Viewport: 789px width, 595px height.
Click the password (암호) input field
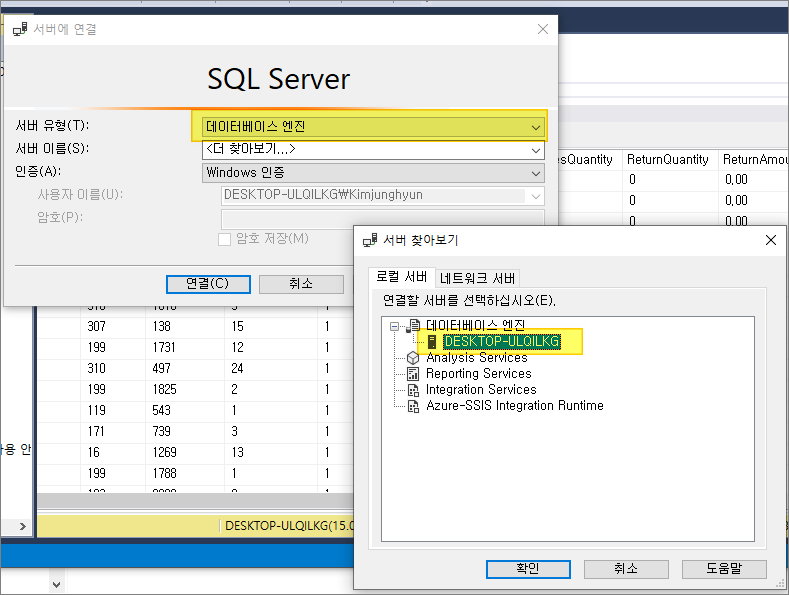[382, 217]
